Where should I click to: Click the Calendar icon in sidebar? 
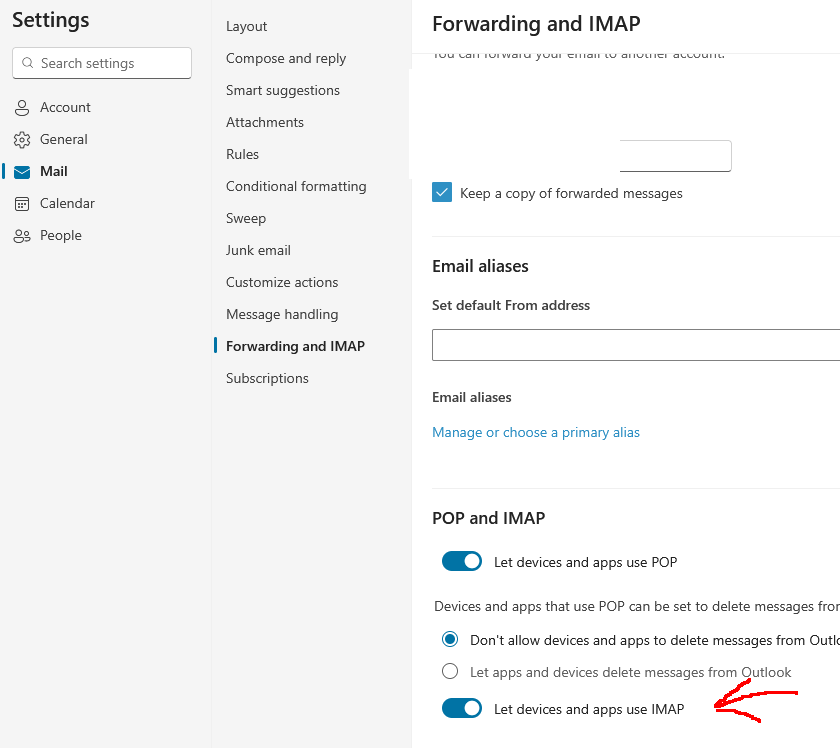22,204
